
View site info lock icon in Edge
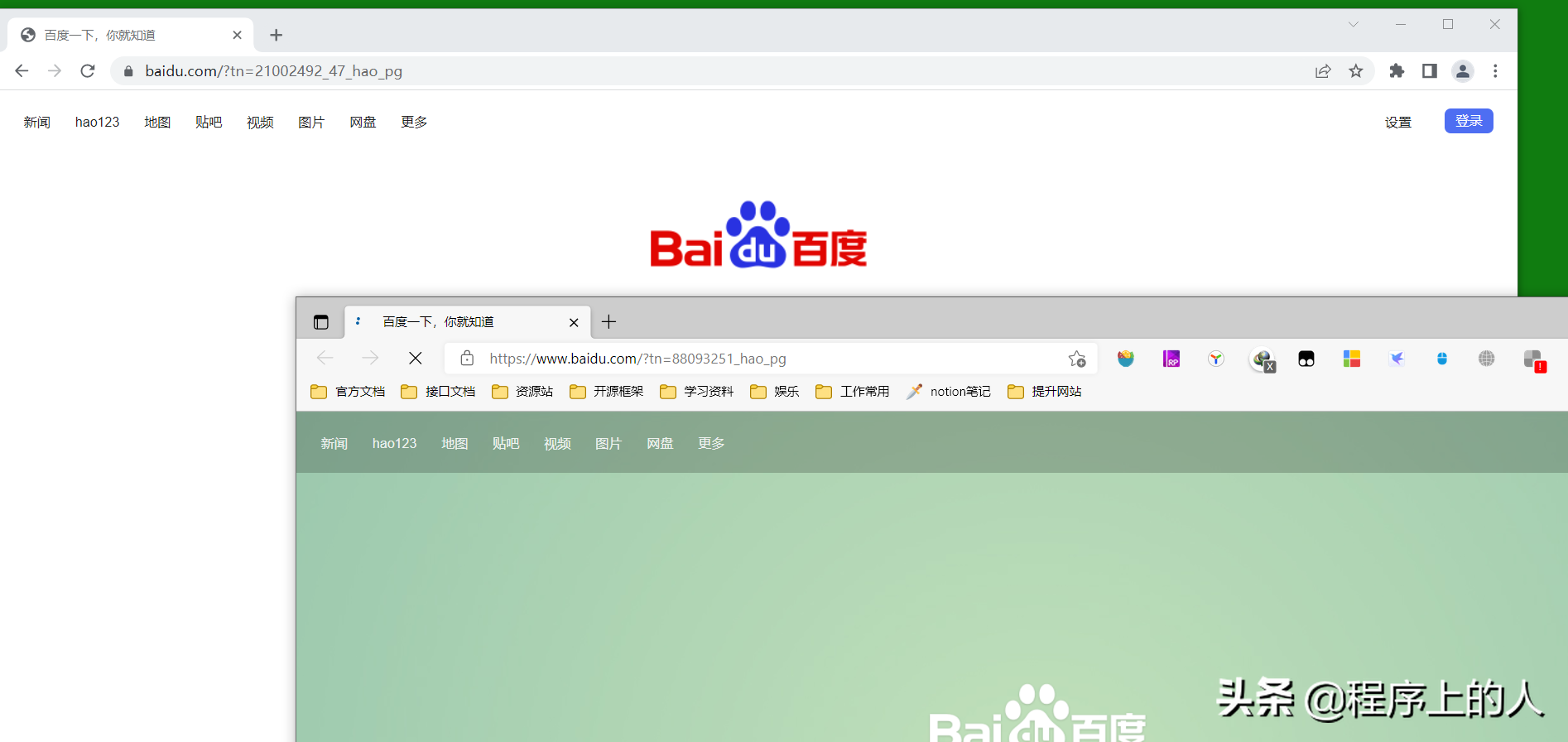[x=467, y=358]
